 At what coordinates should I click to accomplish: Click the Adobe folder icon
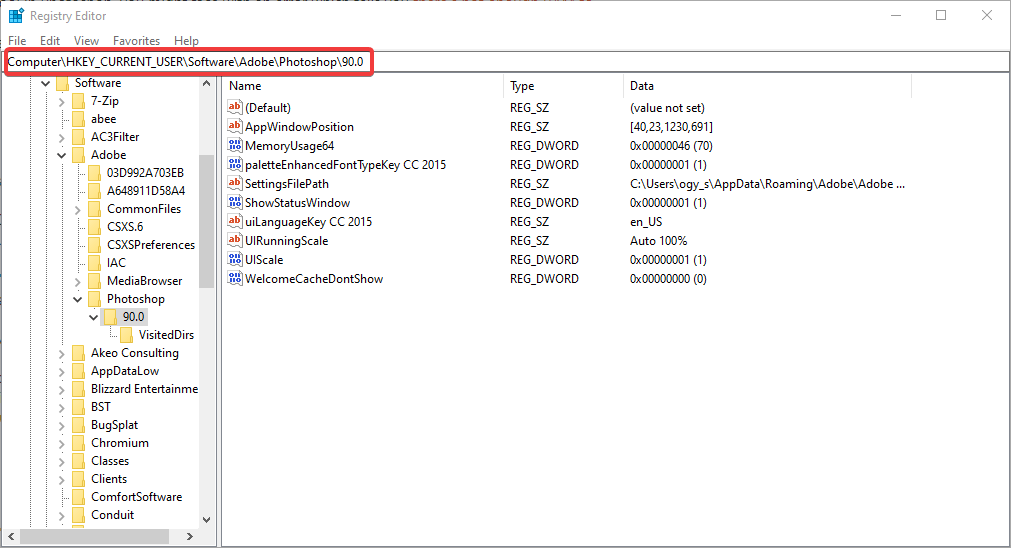click(x=79, y=155)
